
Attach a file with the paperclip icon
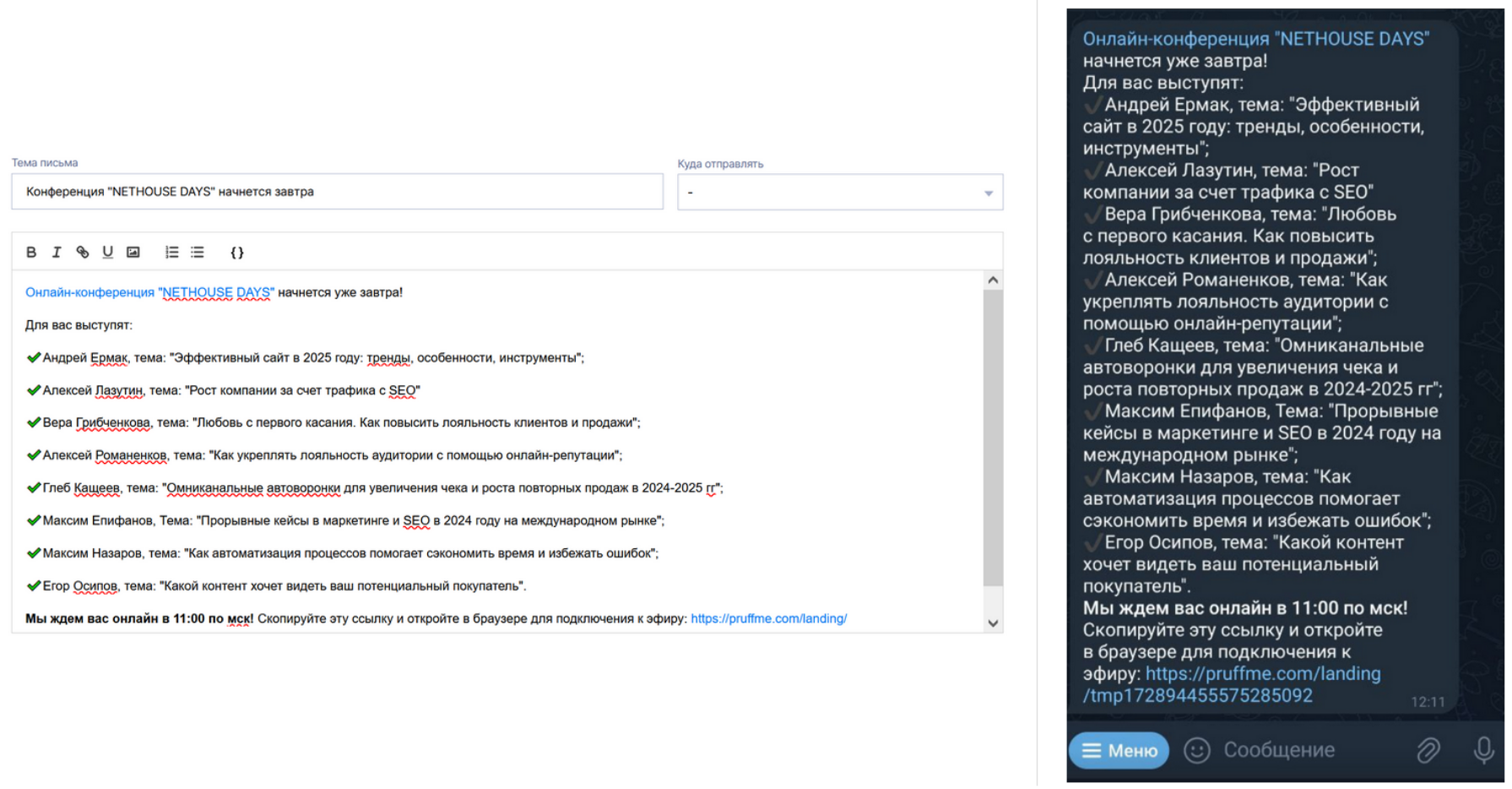(x=1428, y=750)
